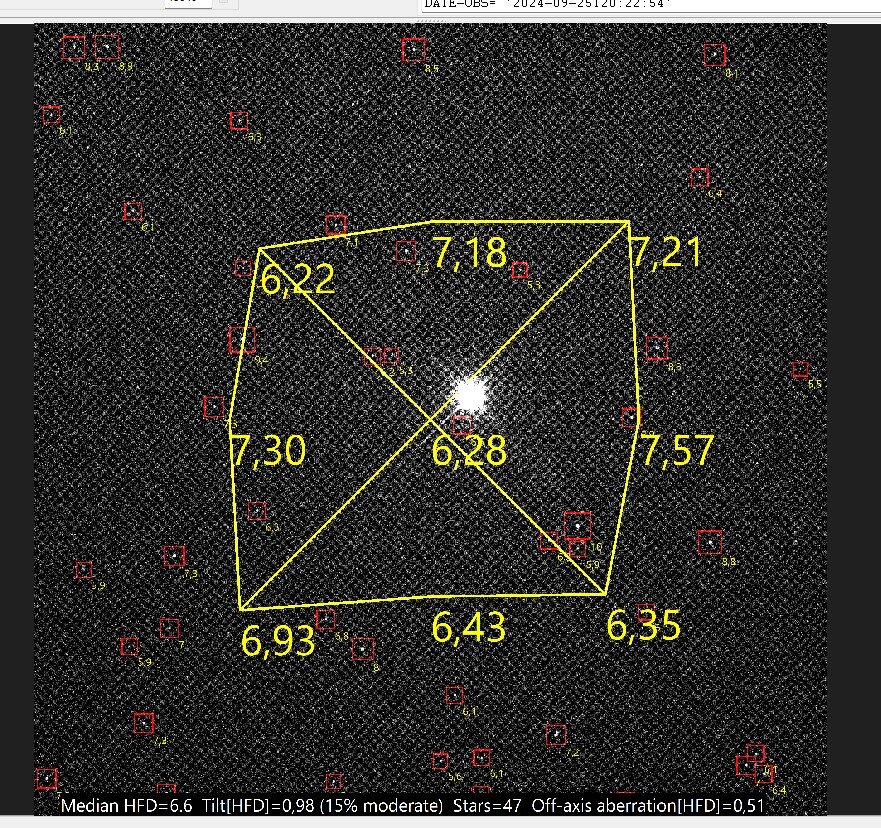The image size is (881, 828).
Task: Click the 7,18 top-center HFD value
Action: (x=470, y=252)
